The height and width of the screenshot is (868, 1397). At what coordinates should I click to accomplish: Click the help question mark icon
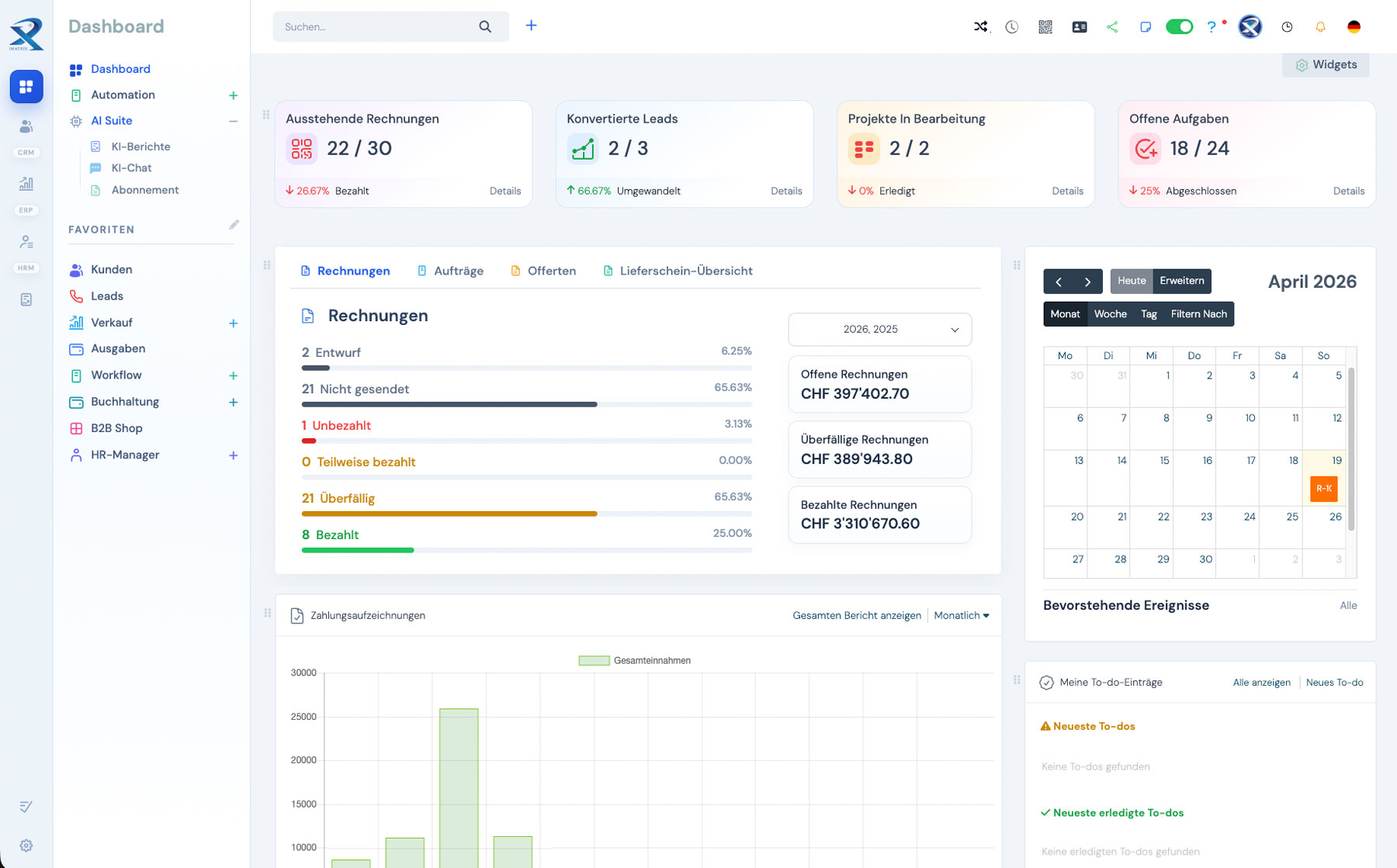[1211, 27]
